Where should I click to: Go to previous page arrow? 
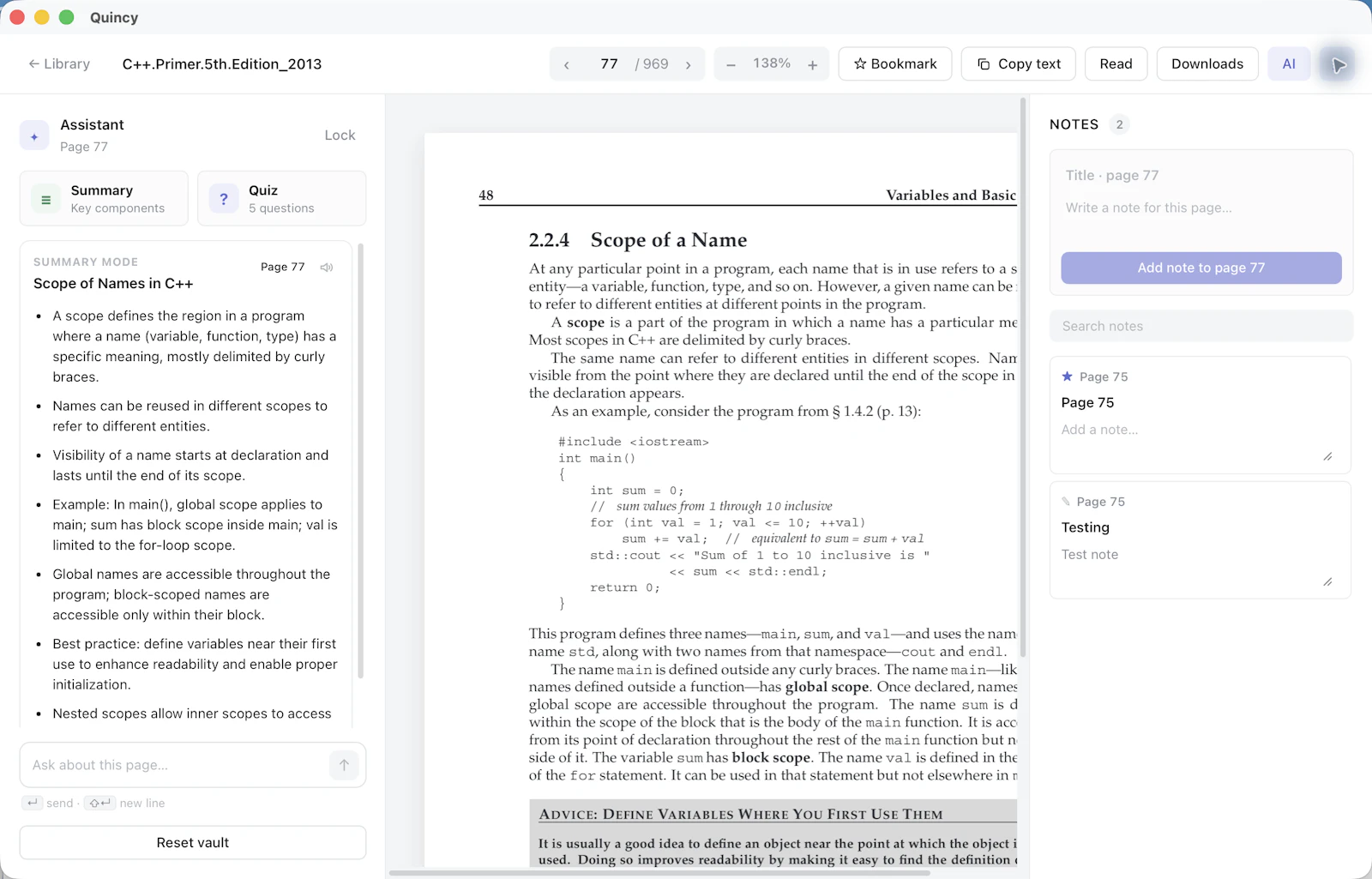pyautogui.click(x=566, y=64)
